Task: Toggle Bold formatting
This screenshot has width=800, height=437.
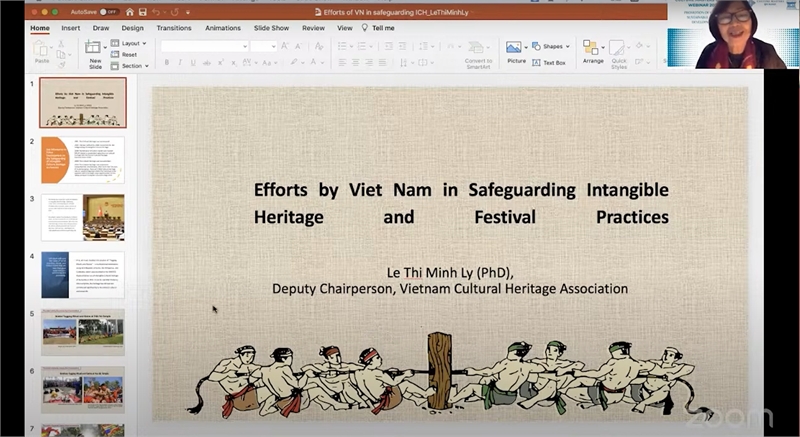Action: 166,63
